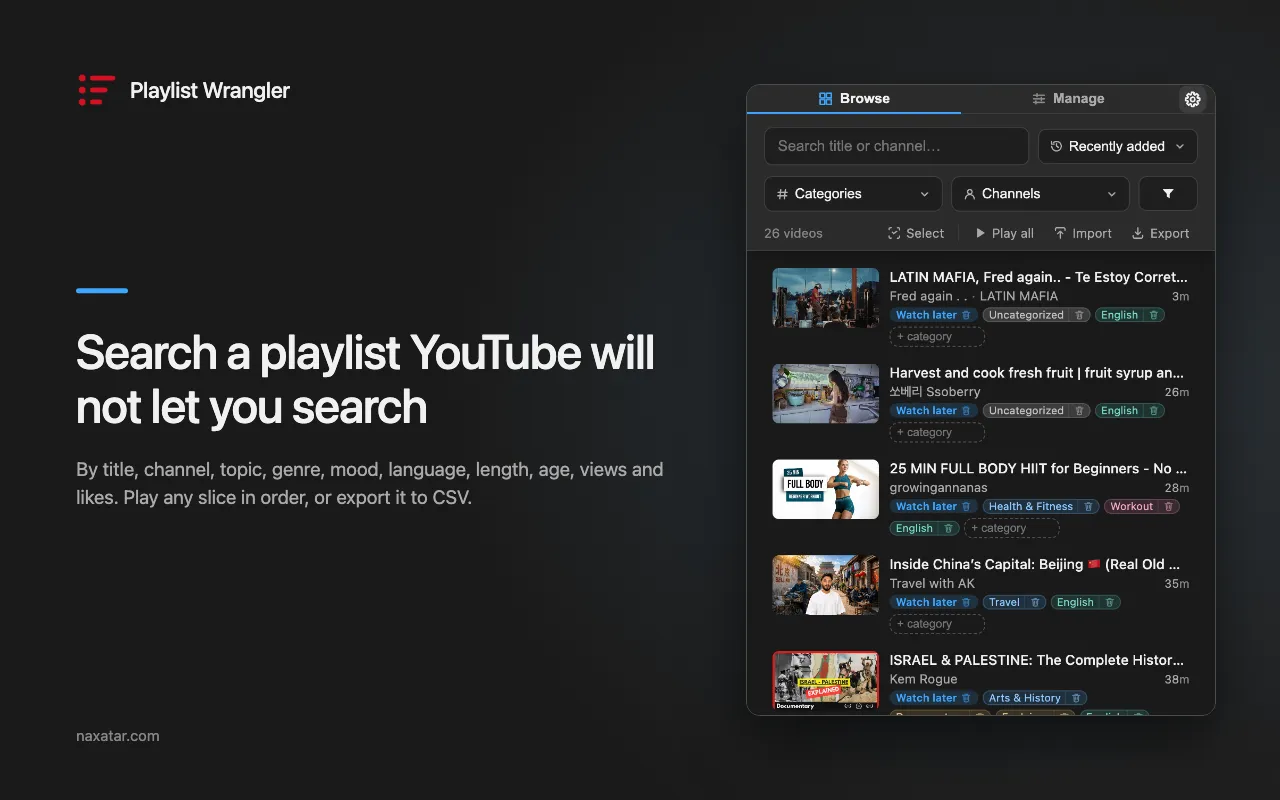Remove Watch later tag from ISRAEL & PALESTINE video
Viewport: 1280px width, 800px height.
[966, 698]
